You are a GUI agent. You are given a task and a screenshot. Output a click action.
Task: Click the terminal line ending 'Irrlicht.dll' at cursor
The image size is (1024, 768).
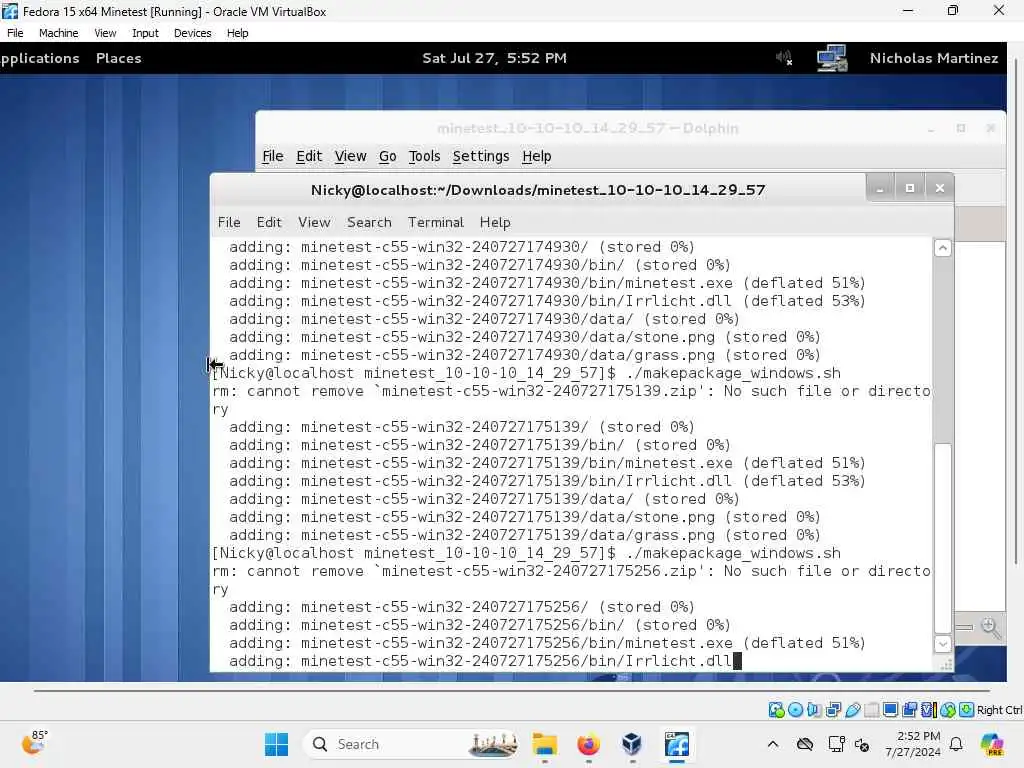481,661
